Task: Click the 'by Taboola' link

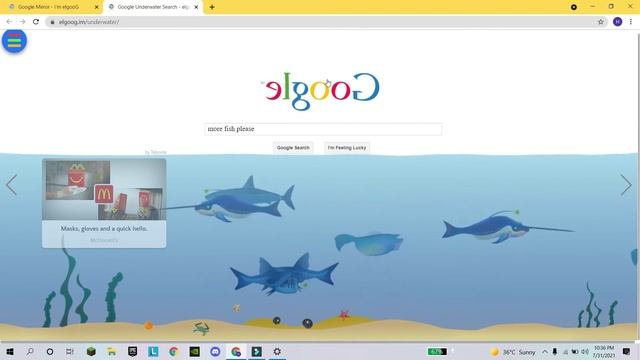Action: [156, 152]
